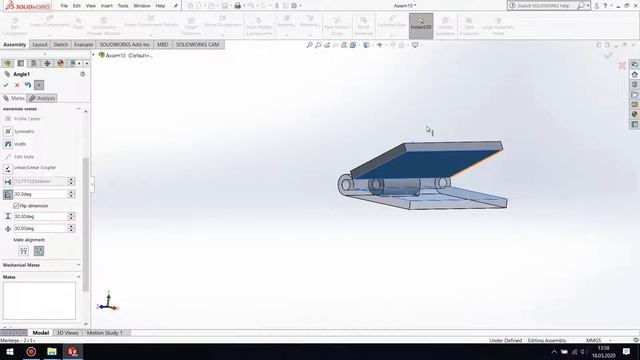640x360 pixels.
Task: Click the blue Undo arrow in PropertyManager
Action: click(x=28, y=85)
